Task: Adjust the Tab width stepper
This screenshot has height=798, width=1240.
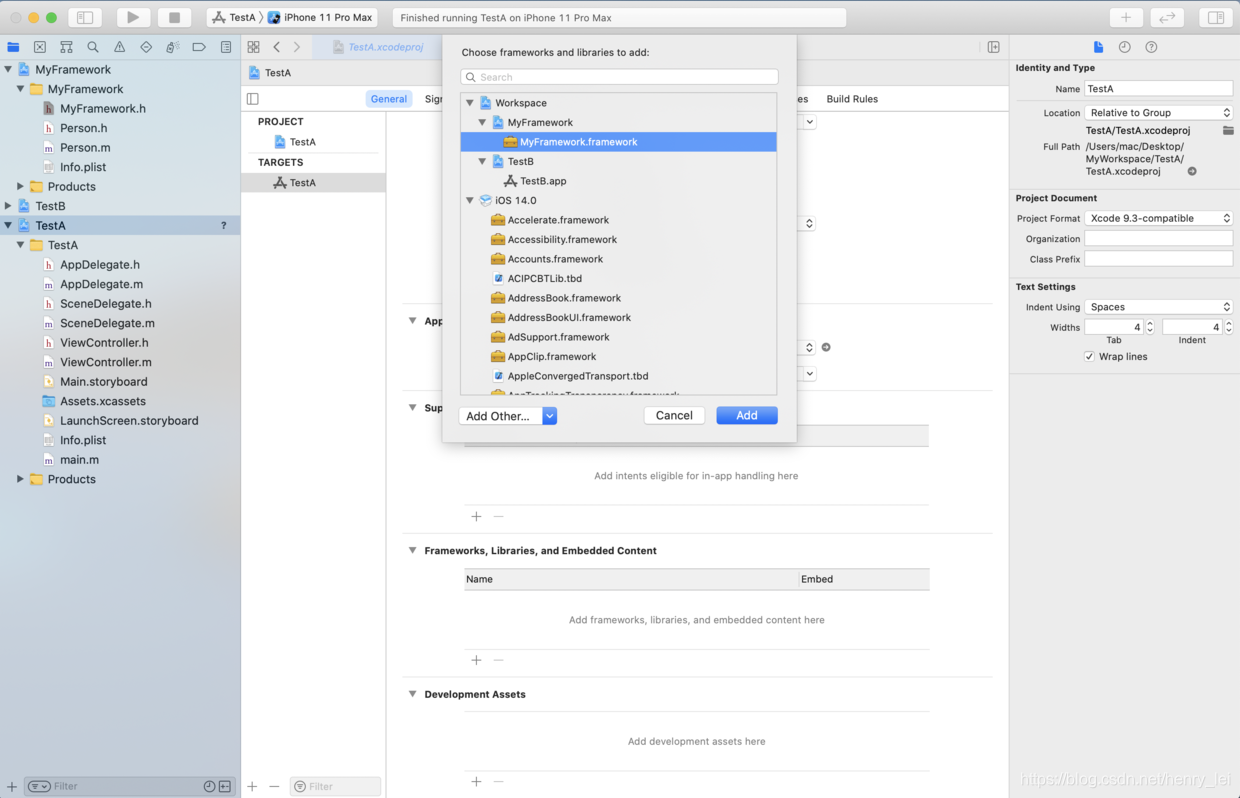Action: [x=1150, y=327]
